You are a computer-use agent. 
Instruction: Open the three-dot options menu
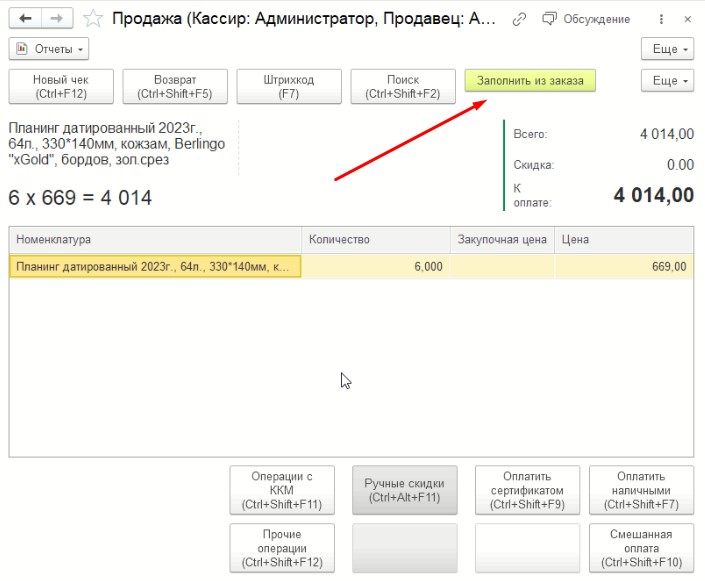pyautogui.click(x=661, y=19)
